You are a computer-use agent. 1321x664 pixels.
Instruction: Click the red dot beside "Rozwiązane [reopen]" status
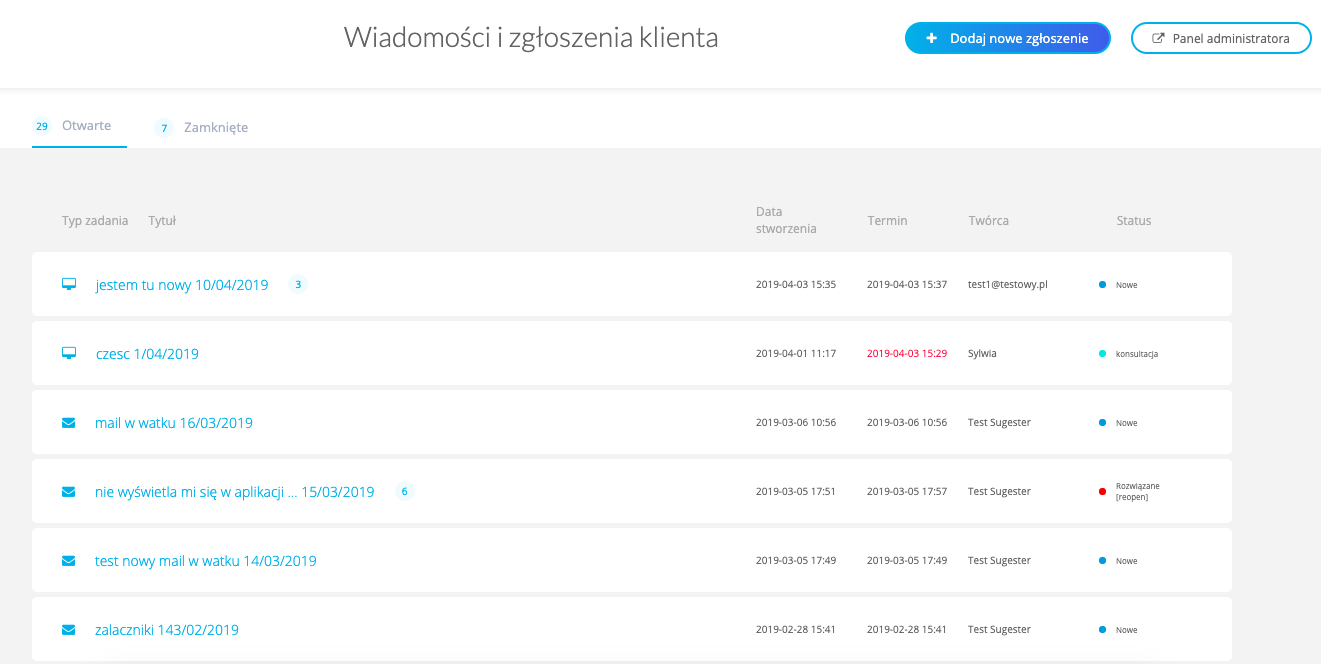coord(1103,491)
